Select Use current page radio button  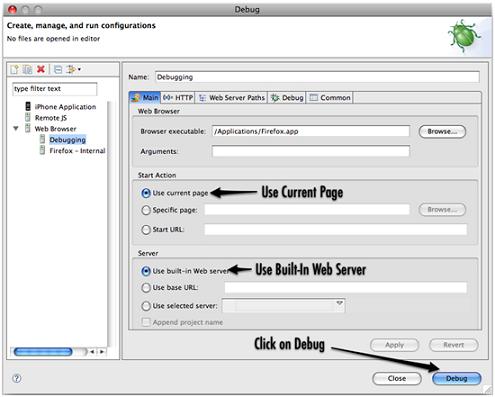[x=146, y=193]
